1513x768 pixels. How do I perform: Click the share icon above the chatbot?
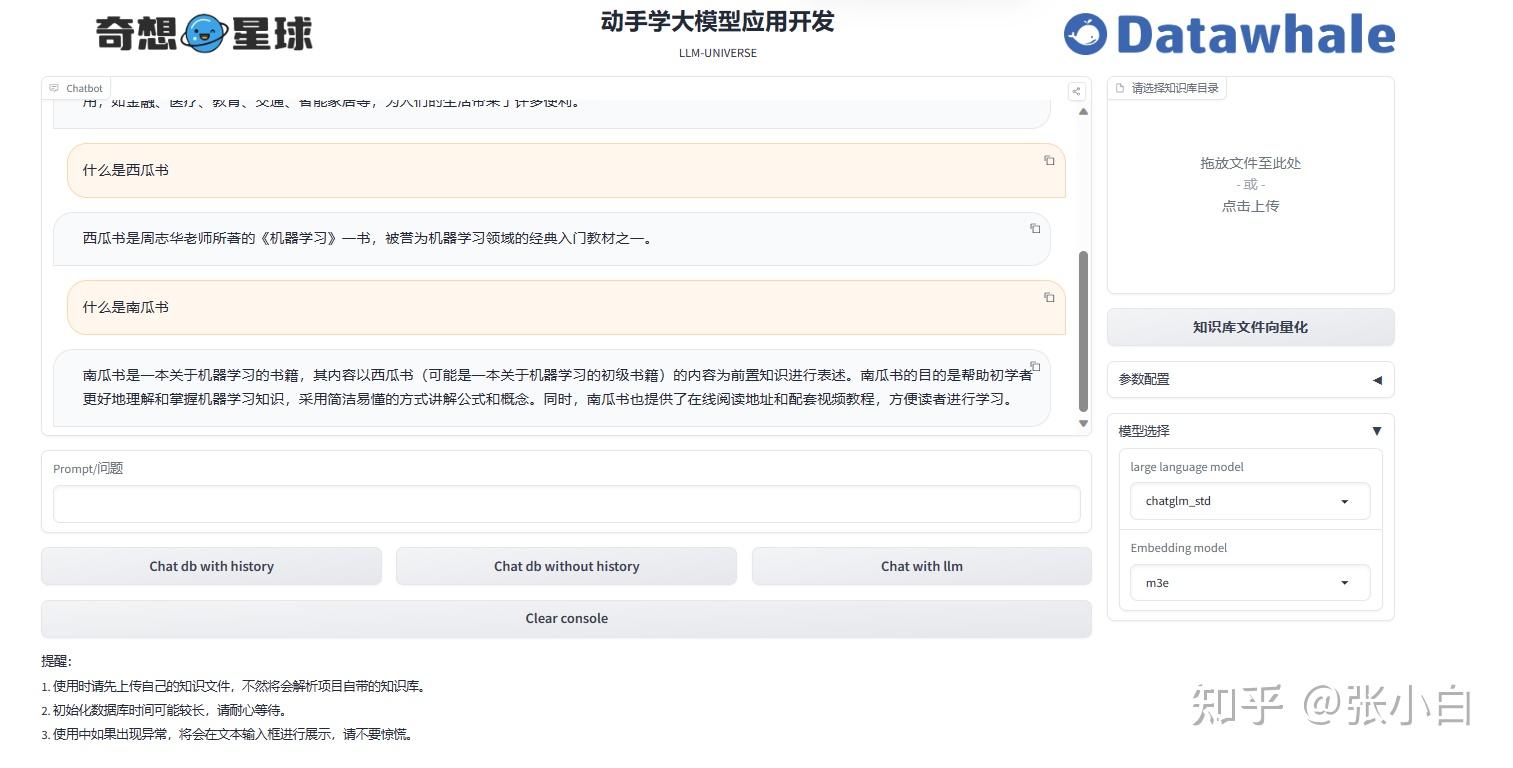[x=1076, y=91]
